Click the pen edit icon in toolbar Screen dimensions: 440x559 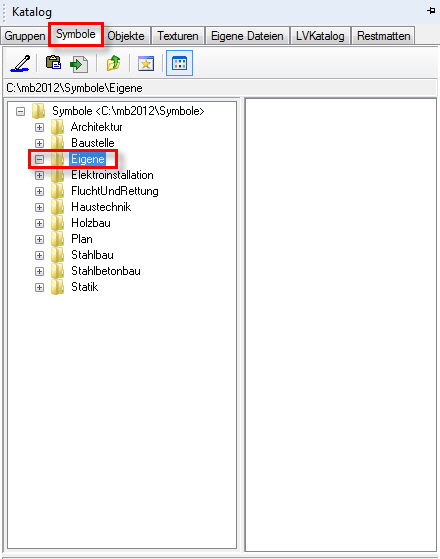20,63
